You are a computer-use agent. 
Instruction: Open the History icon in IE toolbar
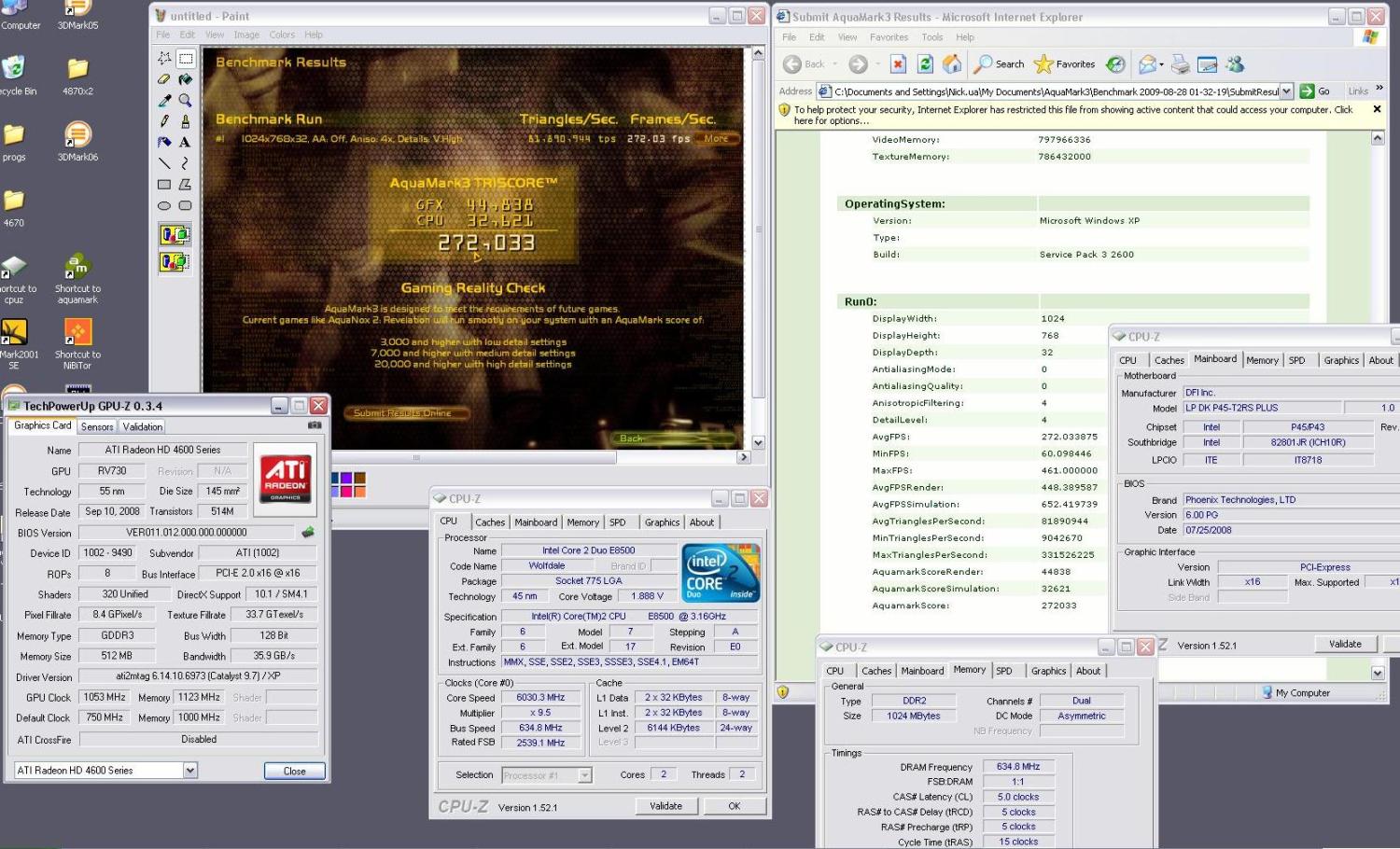tap(1115, 63)
